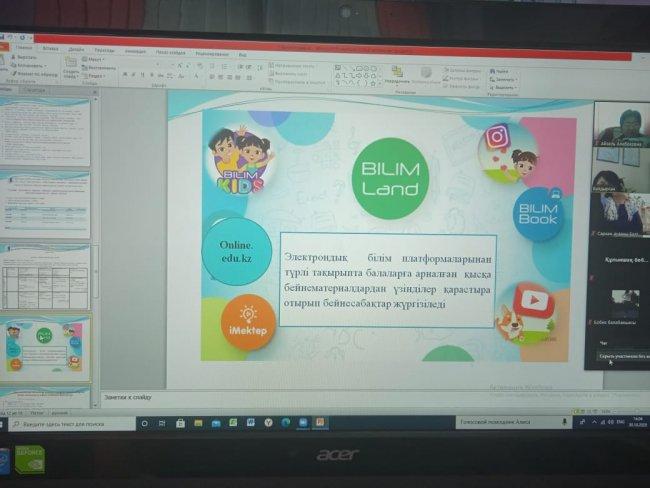Open Microsoft Store from the taskbar
Screen dimensions: 650x488
pyautogui.click(x=180, y=423)
